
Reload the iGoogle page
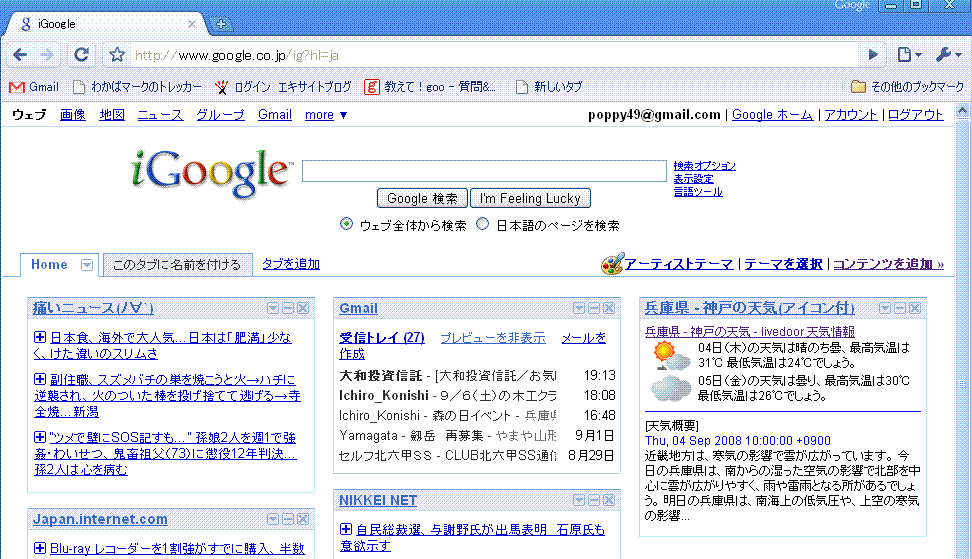[81, 55]
